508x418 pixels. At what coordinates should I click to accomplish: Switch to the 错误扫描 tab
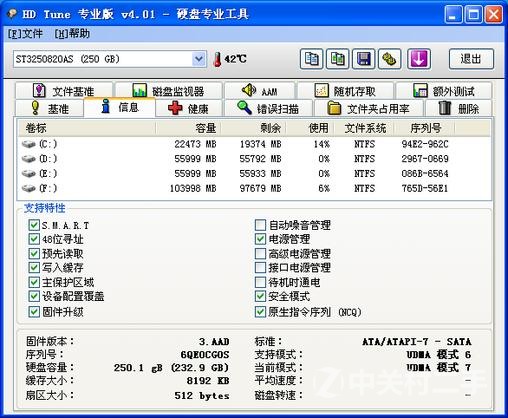point(269,109)
